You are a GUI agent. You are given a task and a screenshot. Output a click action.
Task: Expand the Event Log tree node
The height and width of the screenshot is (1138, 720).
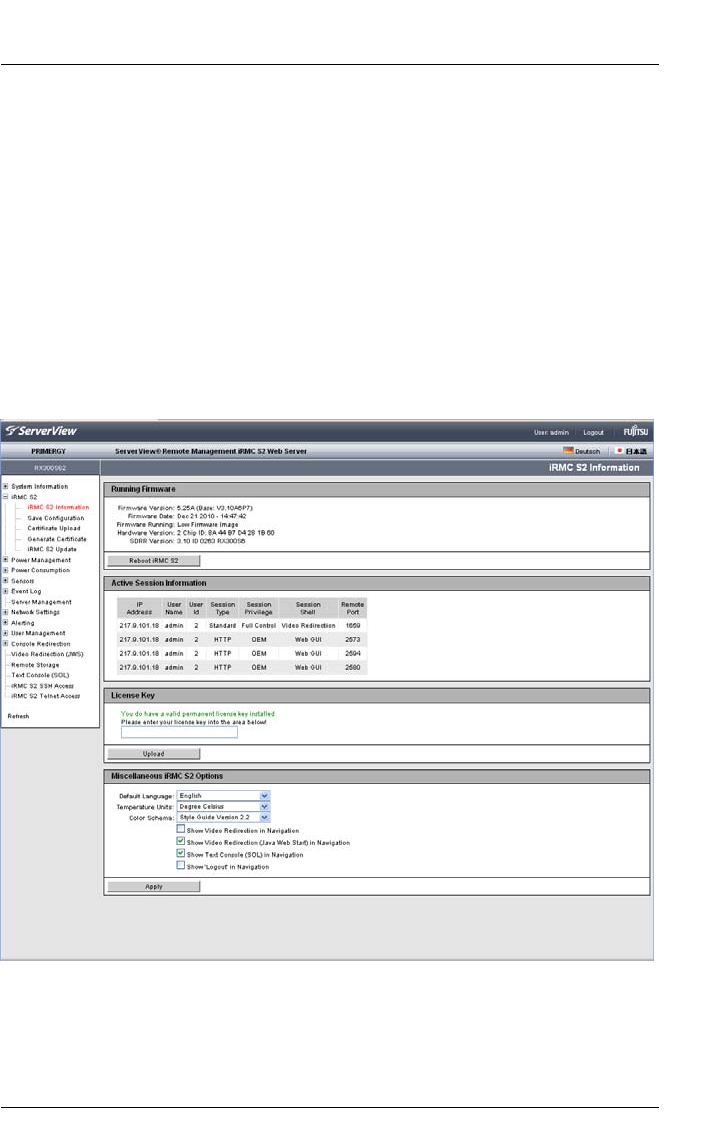pos(5,591)
